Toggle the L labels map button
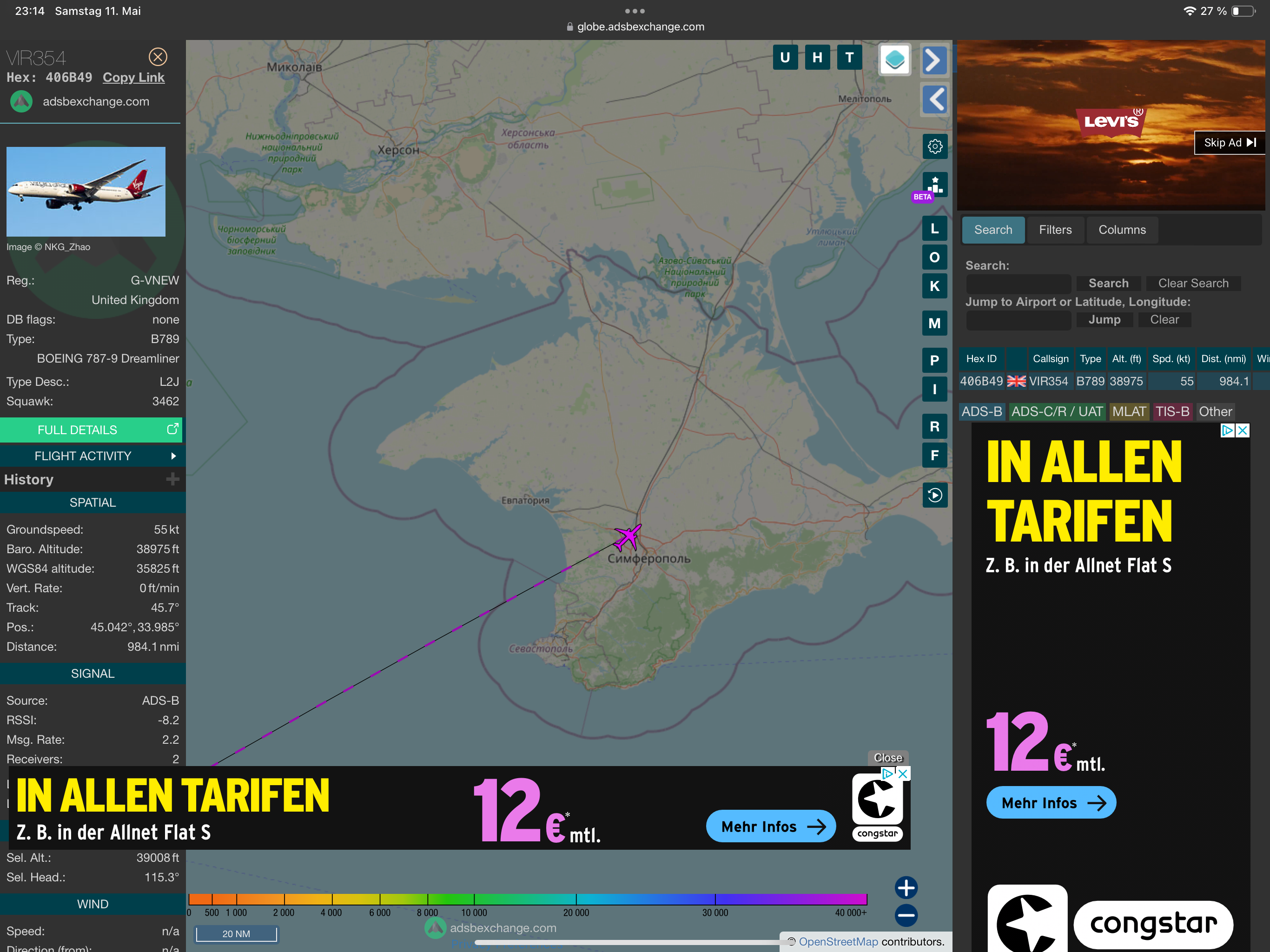The width and height of the screenshot is (1270, 952). [934, 229]
